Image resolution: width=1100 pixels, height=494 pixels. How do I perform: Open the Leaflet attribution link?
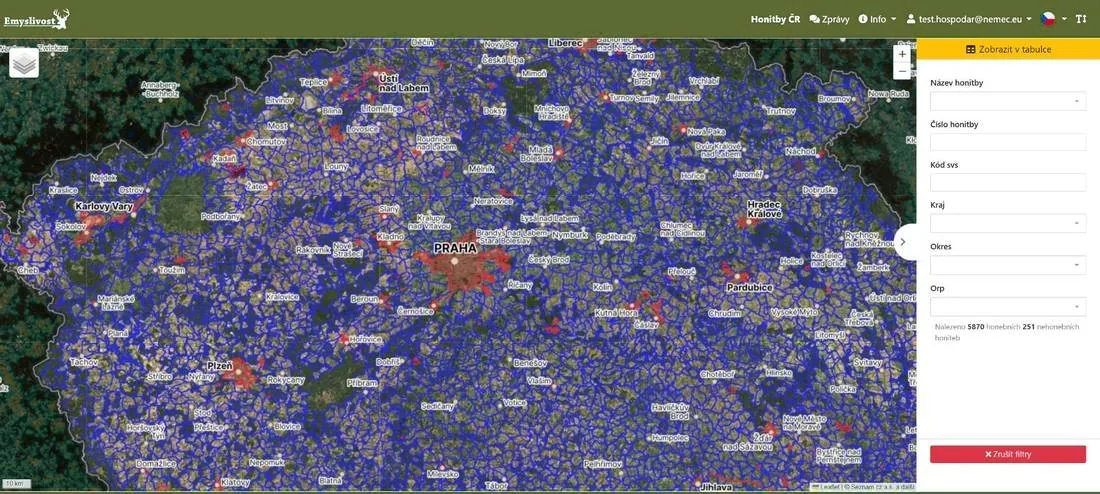click(829, 486)
